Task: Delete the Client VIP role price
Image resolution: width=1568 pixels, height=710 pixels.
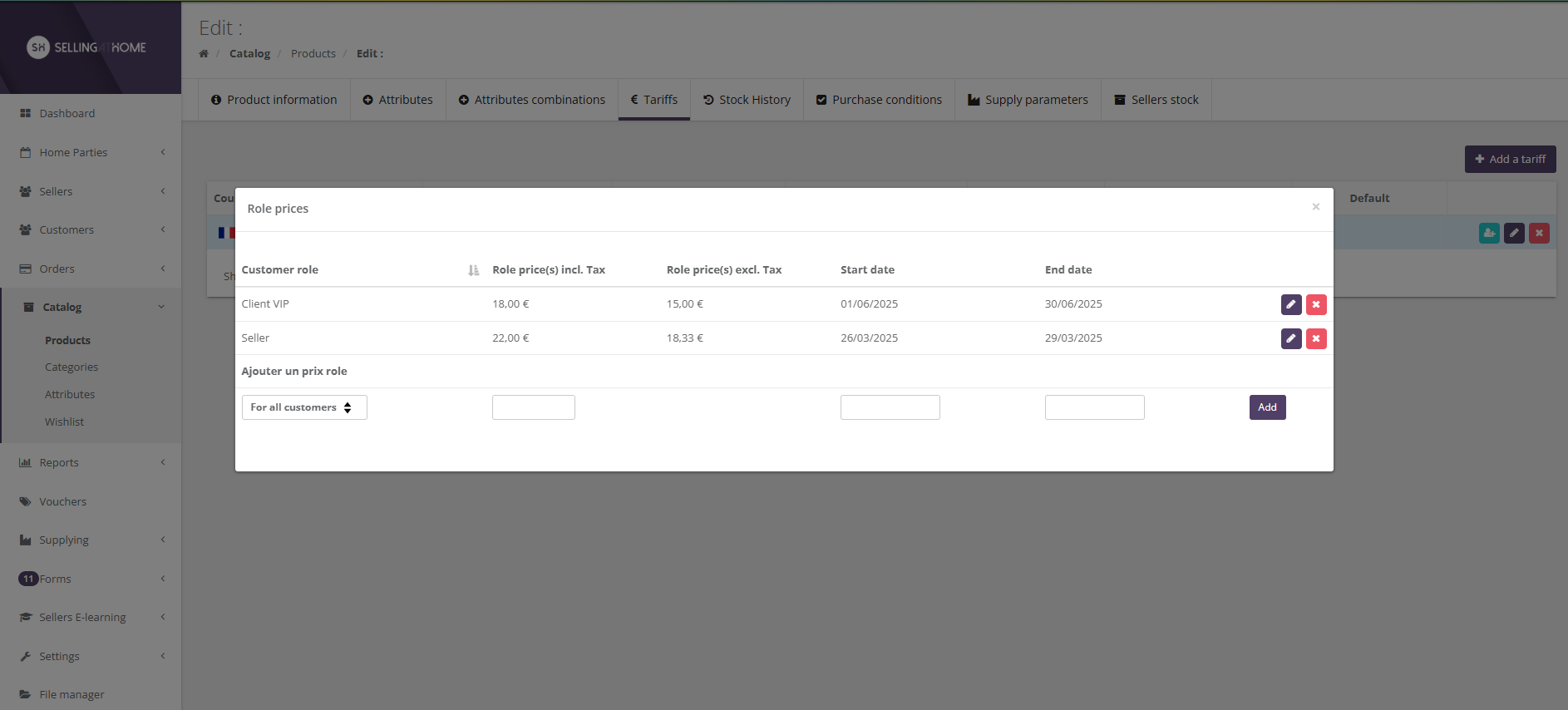Action: click(1315, 304)
